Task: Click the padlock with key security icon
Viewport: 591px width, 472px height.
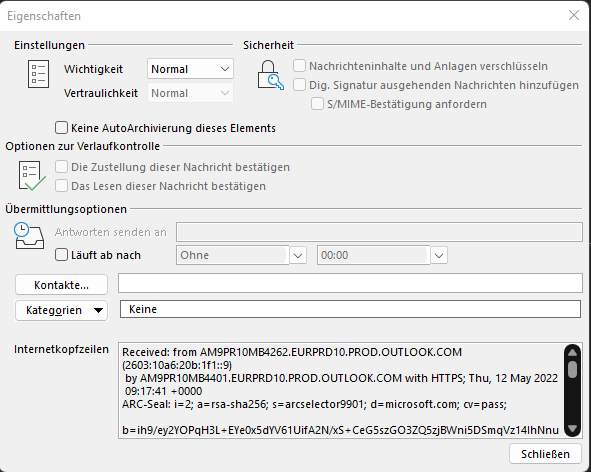Action: point(270,75)
